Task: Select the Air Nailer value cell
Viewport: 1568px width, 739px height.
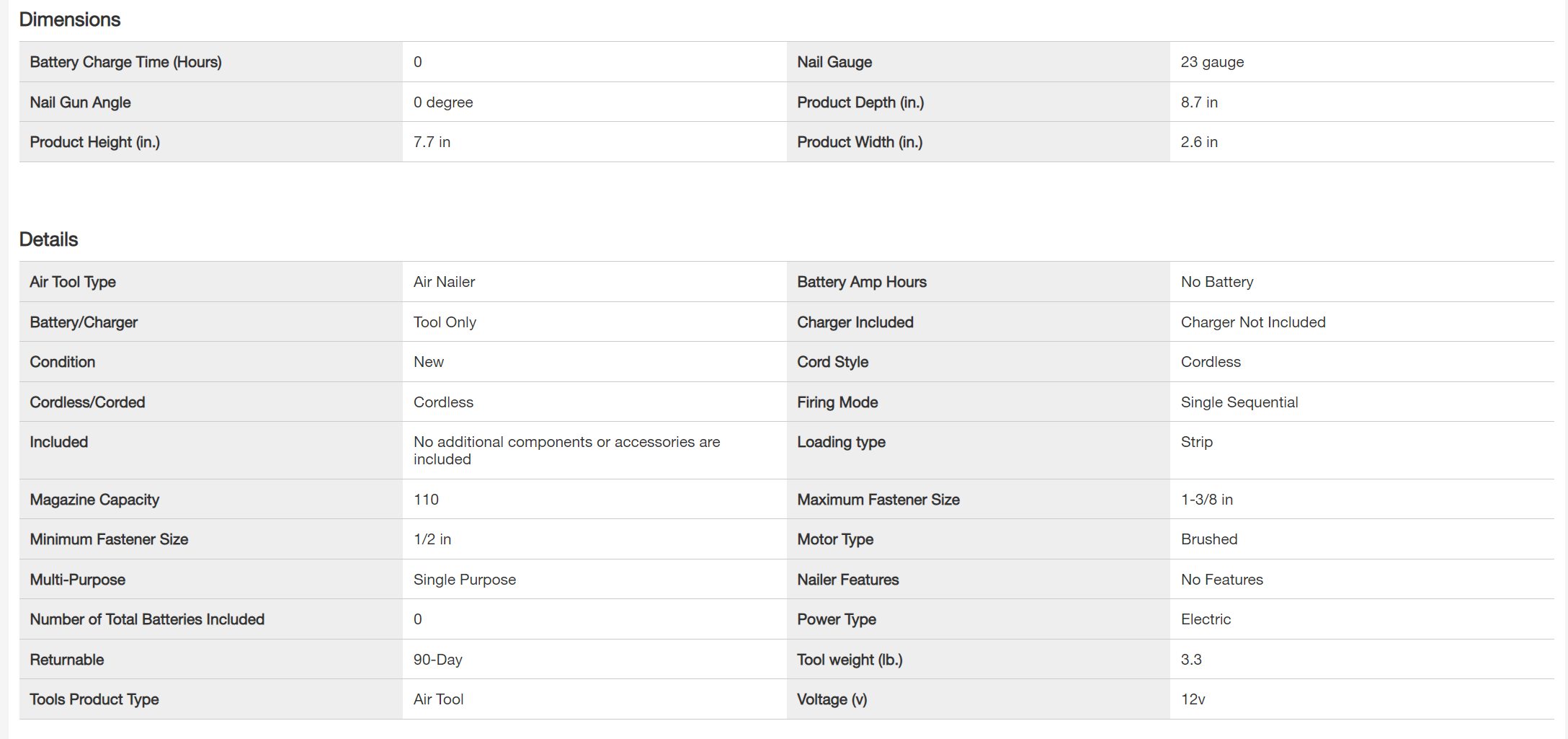Action: pos(444,282)
